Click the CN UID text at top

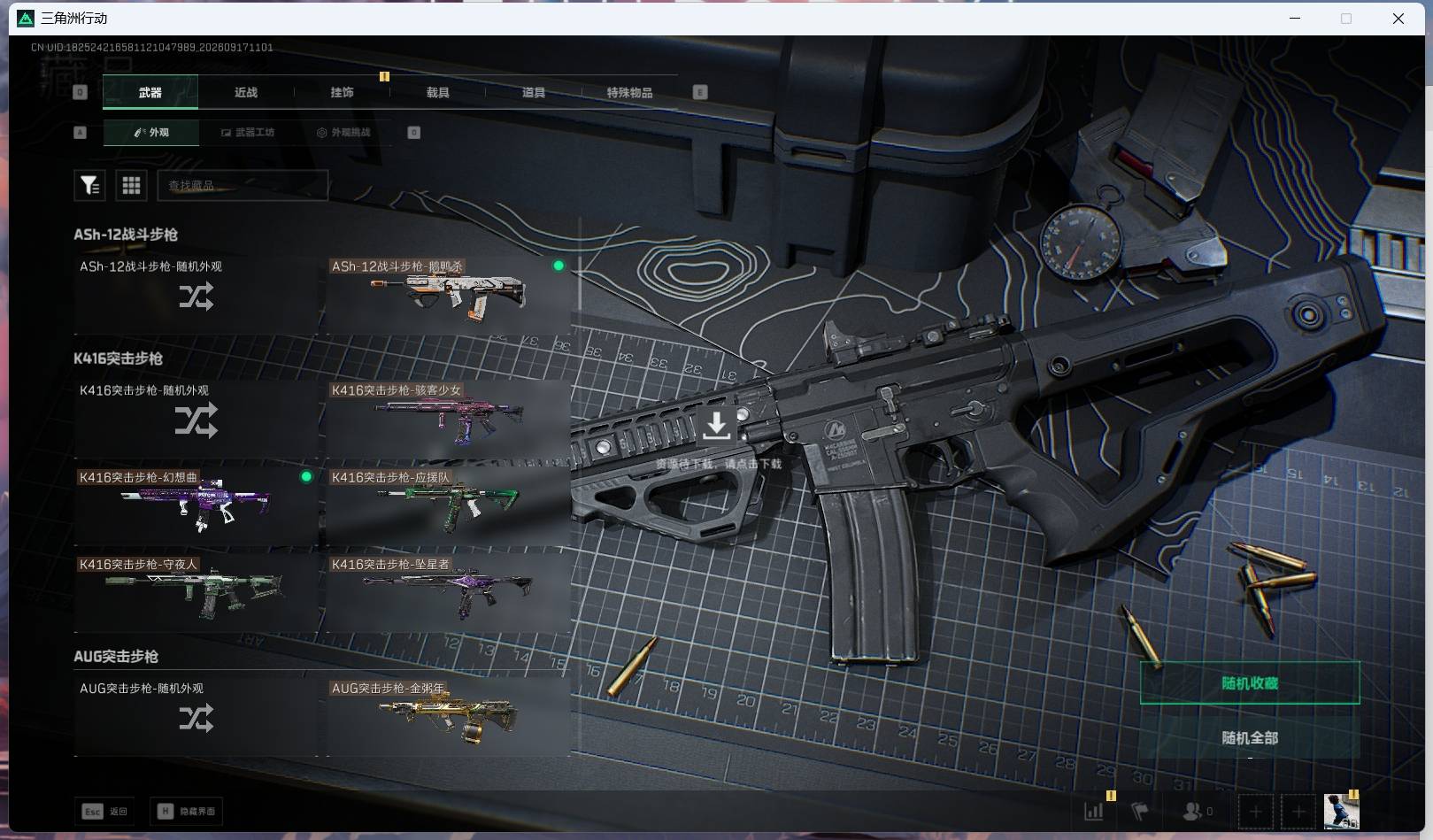[152, 47]
